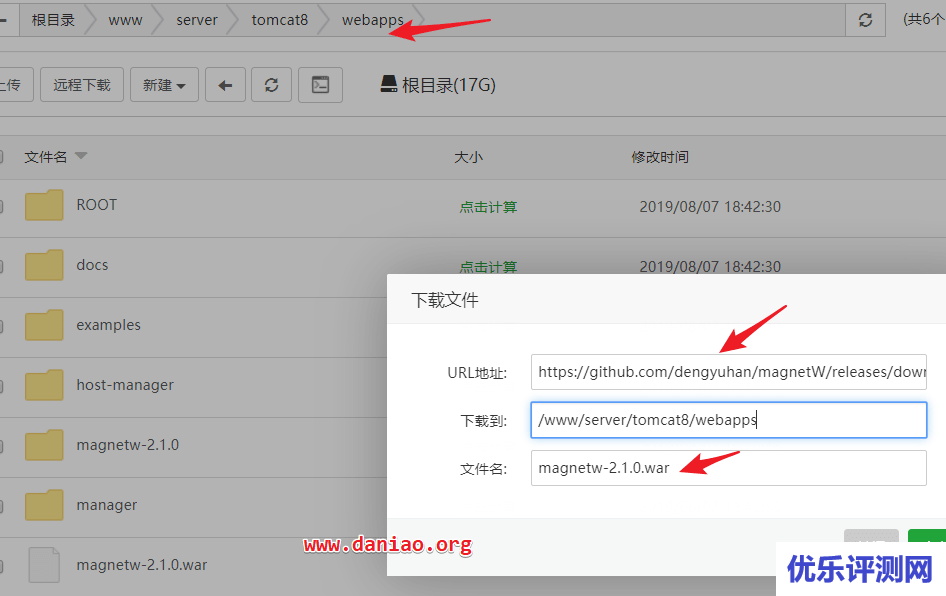The height and width of the screenshot is (596, 946).
Task: Open the docs folder icon
Action: click(44, 265)
